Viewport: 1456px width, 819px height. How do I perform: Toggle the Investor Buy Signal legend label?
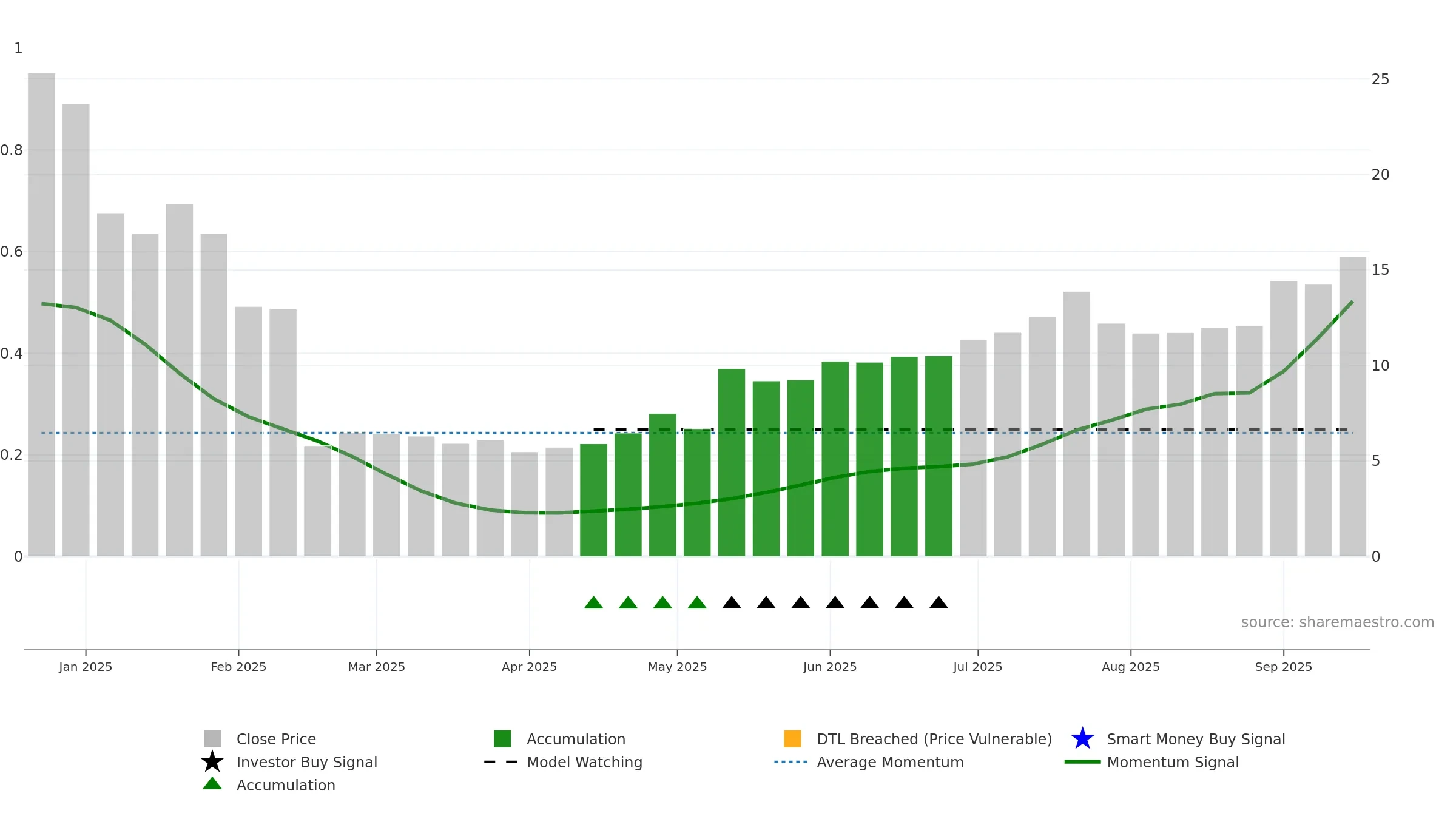pos(307,762)
